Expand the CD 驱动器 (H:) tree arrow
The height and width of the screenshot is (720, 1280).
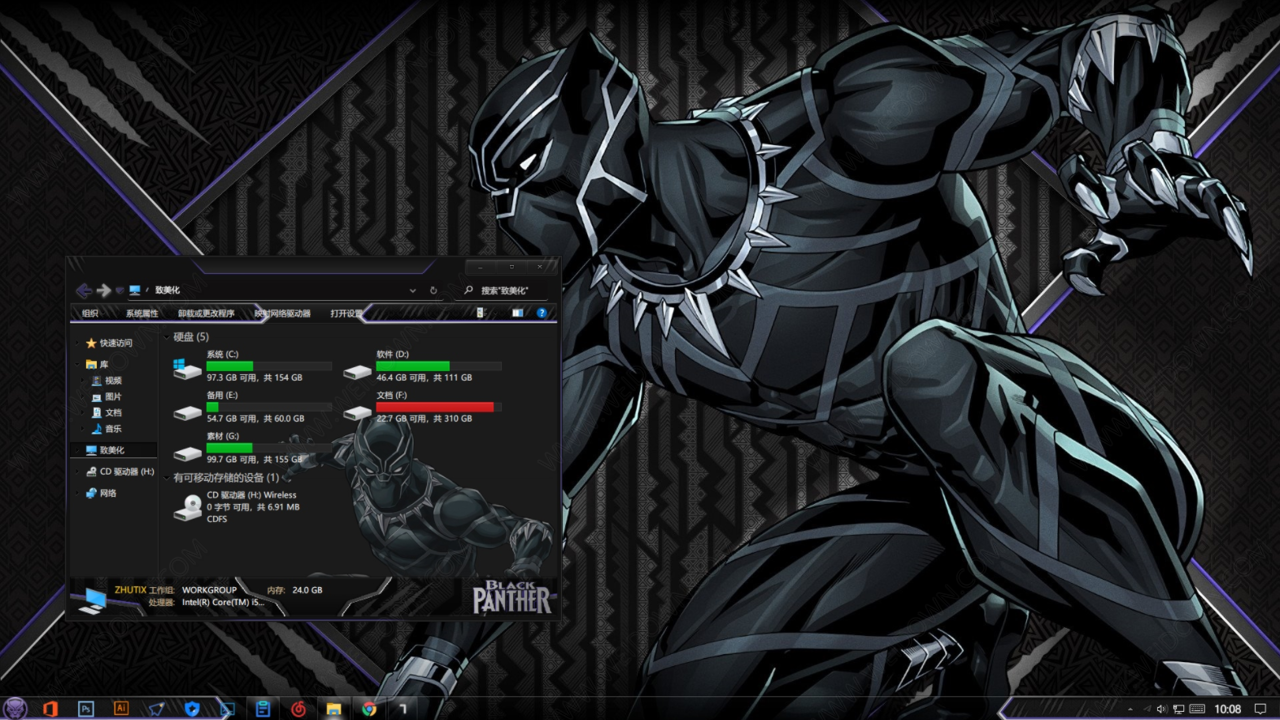coord(78,471)
